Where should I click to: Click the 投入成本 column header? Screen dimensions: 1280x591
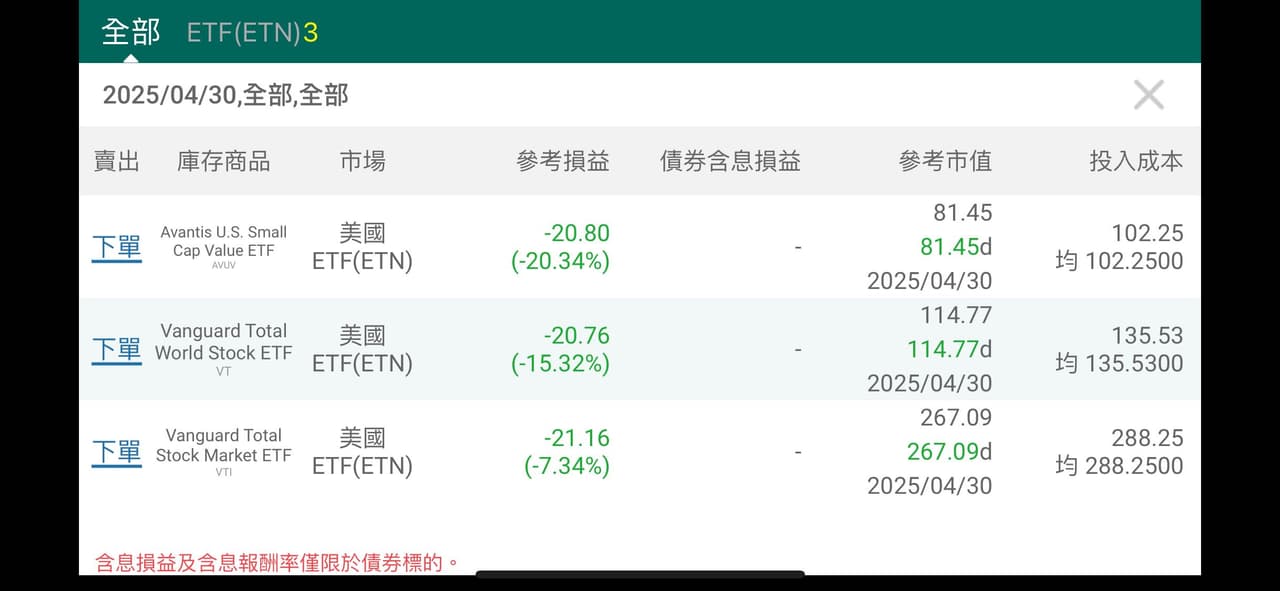point(1136,161)
